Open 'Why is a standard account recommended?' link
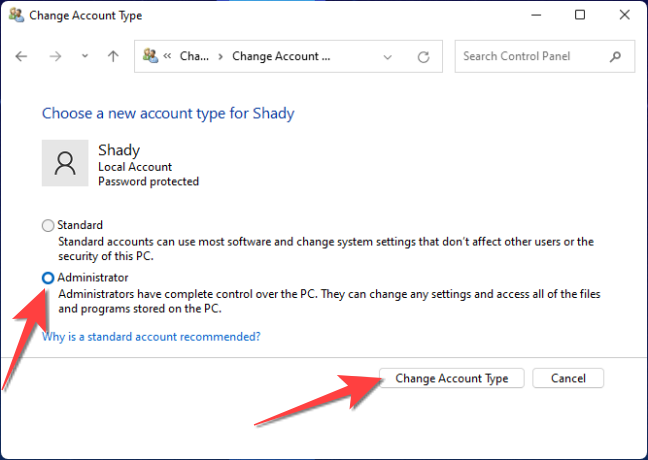 click(151, 337)
